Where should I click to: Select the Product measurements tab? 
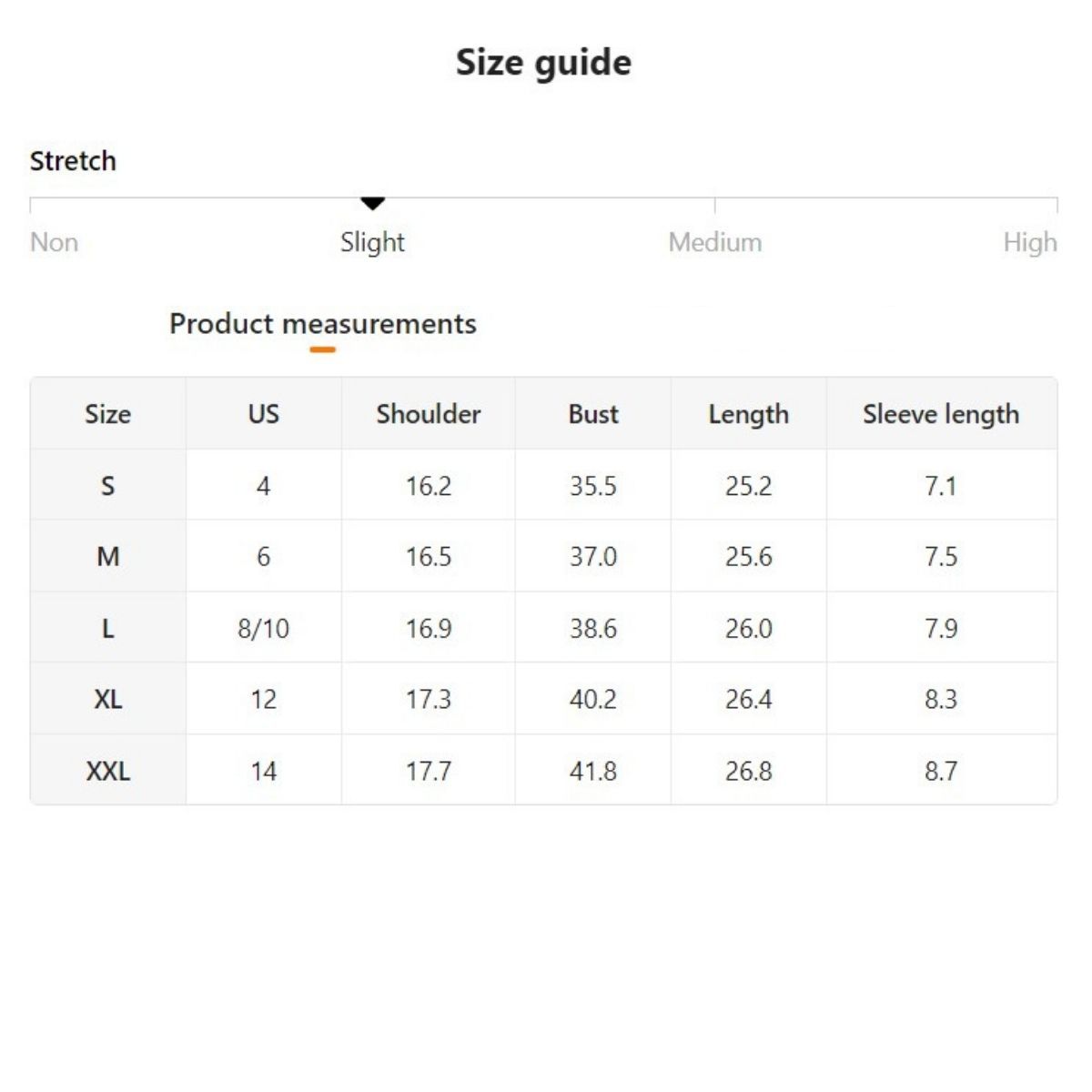[323, 324]
